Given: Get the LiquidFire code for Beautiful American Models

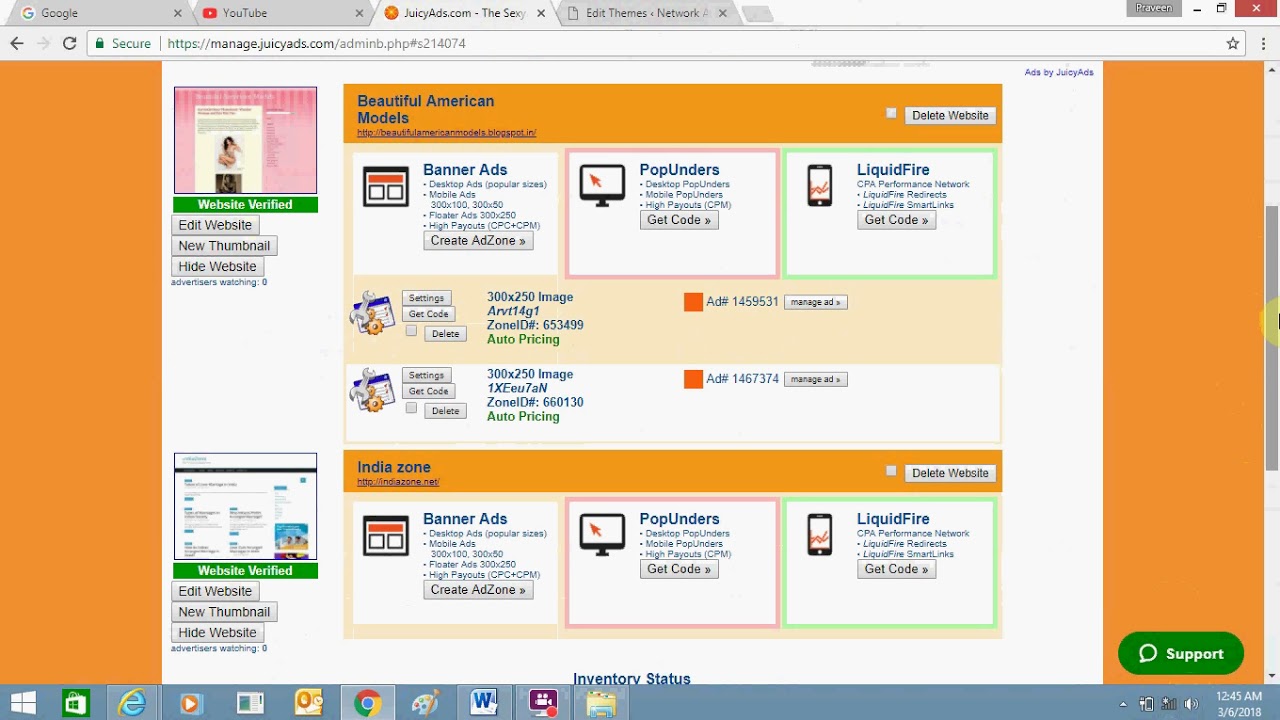Looking at the screenshot, I should (896, 220).
